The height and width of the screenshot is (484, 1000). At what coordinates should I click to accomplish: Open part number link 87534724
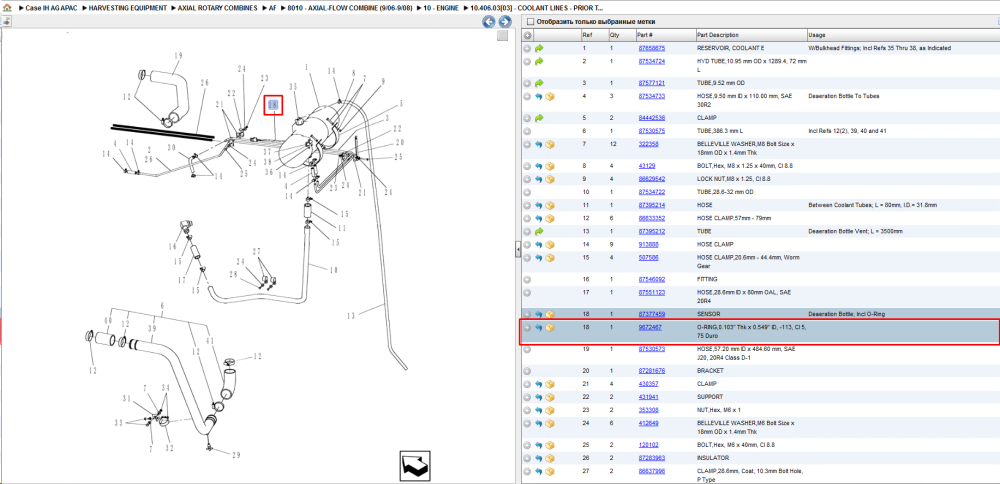coord(652,62)
